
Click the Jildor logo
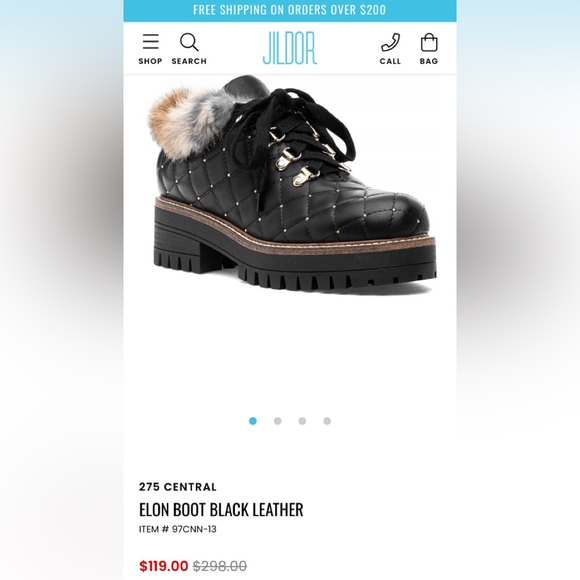click(x=290, y=48)
